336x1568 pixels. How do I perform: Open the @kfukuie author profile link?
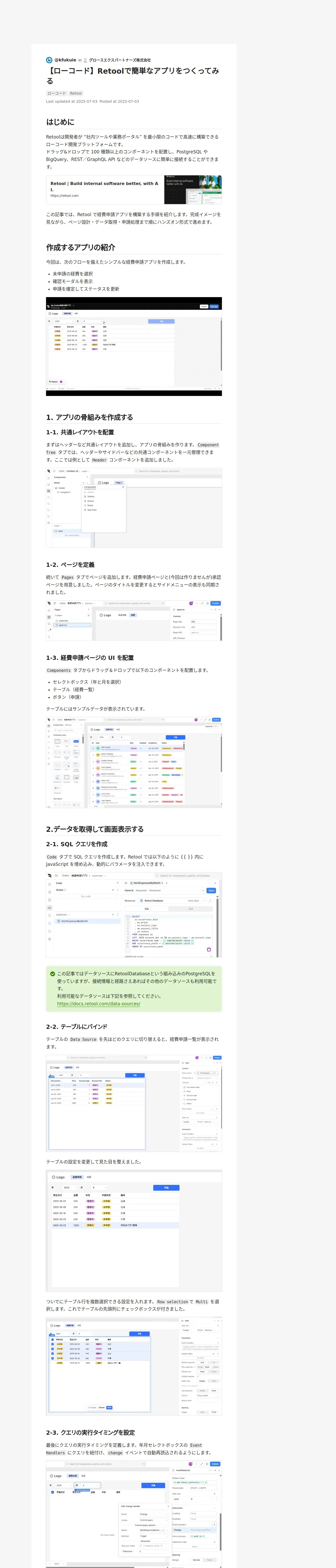pyautogui.click(x=65, y=60)
